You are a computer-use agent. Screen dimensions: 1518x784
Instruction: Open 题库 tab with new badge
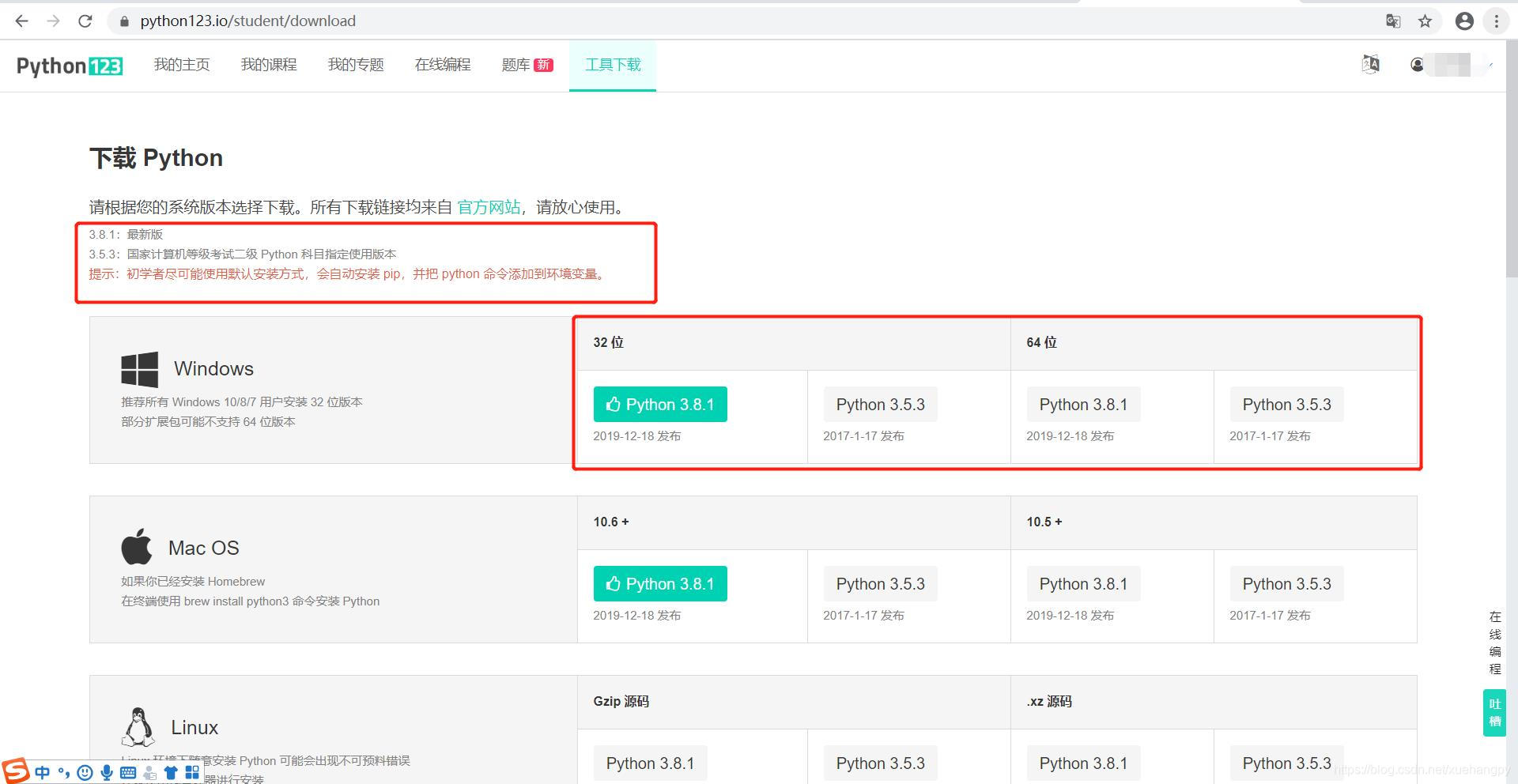pos(527,65)
